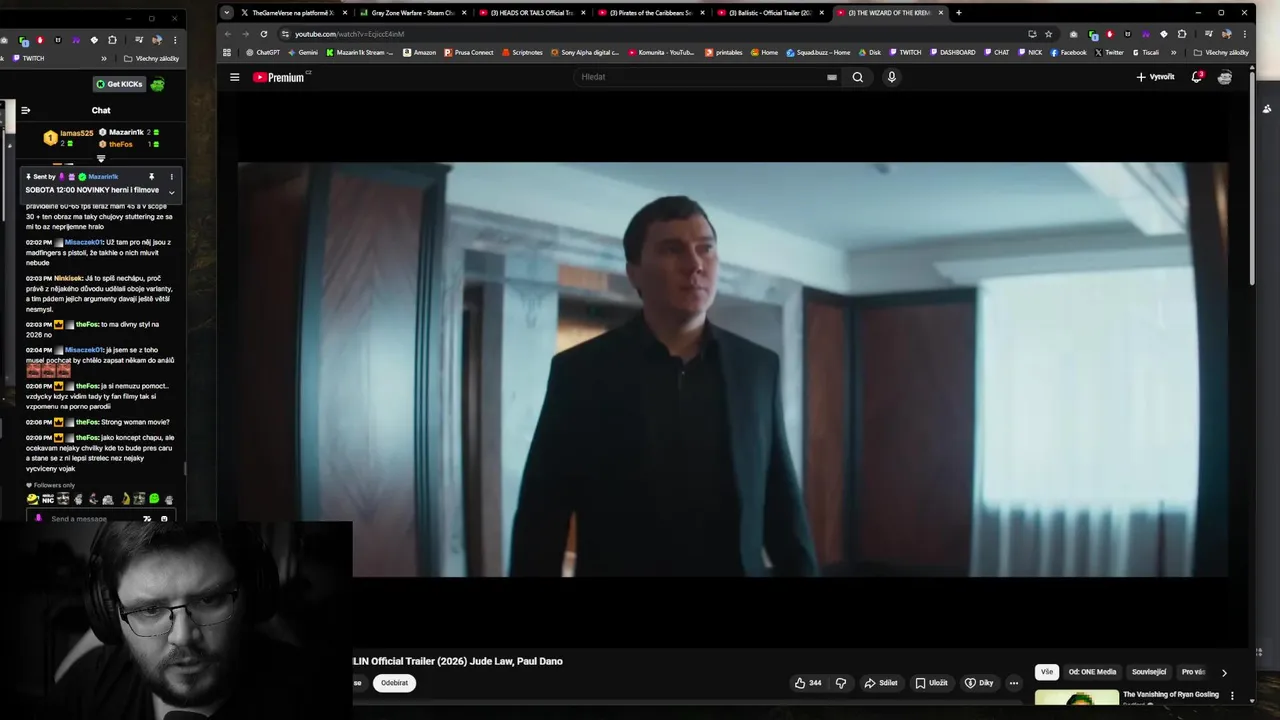Reload the YouTube page
This screenshot has width=1280, height=720.
tap(264, 34)
